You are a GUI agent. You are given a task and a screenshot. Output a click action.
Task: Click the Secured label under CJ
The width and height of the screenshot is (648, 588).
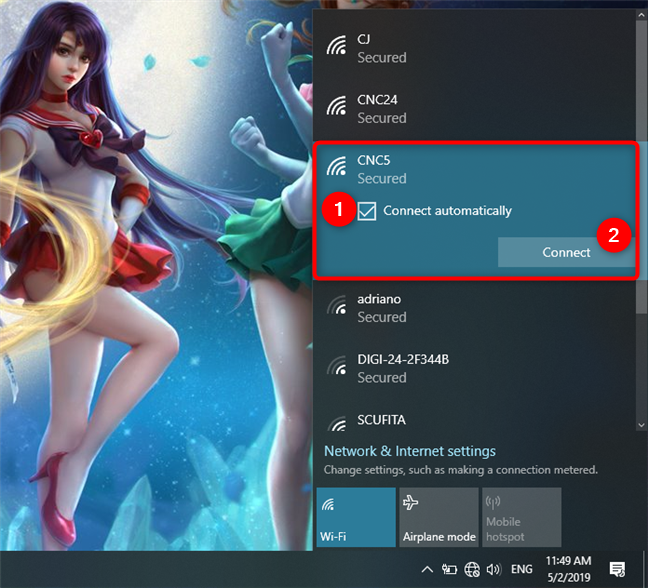[382, 58]
